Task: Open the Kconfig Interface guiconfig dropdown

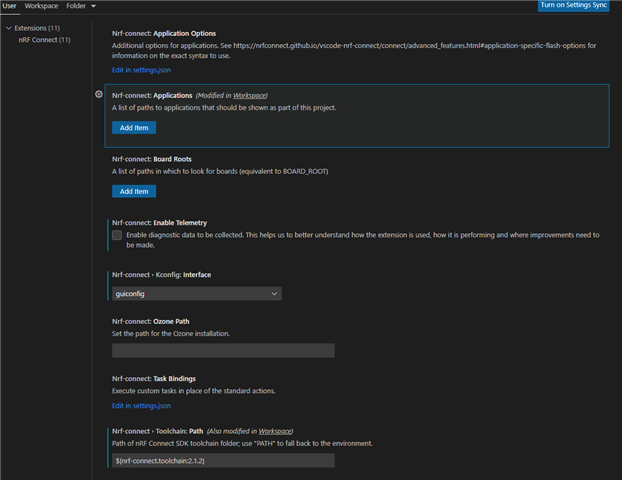Action: (x=197, y=294)
